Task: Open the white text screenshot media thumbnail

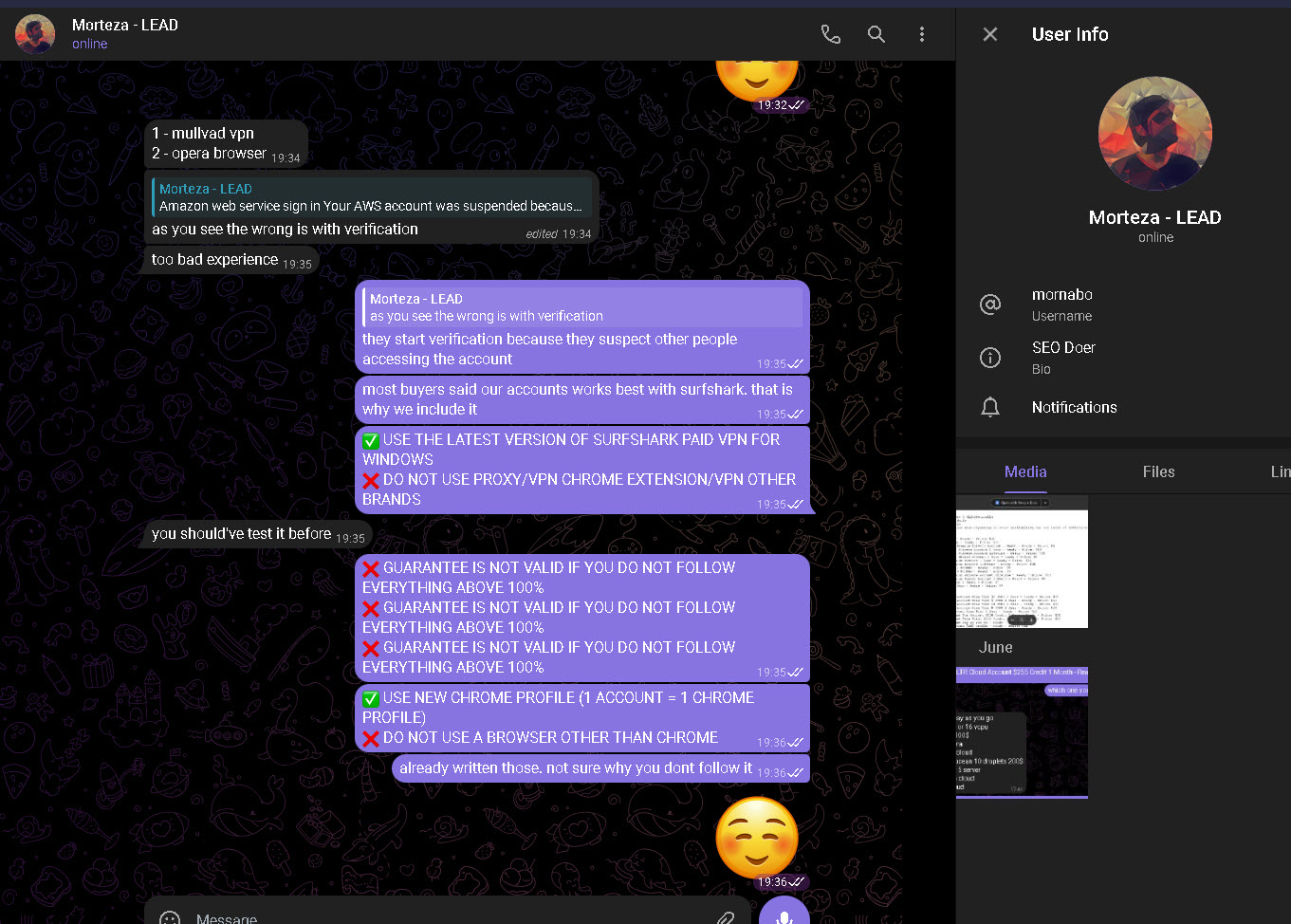Action: [x=1022, y=561]
